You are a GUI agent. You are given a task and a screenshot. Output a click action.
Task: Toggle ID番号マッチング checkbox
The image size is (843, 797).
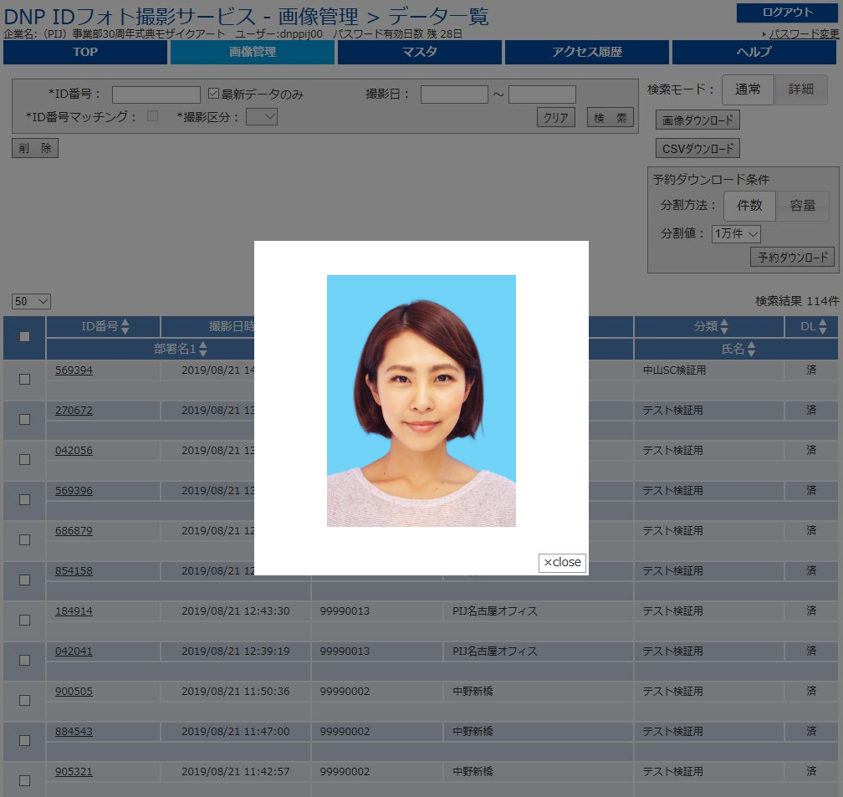(x=153, y=116)
